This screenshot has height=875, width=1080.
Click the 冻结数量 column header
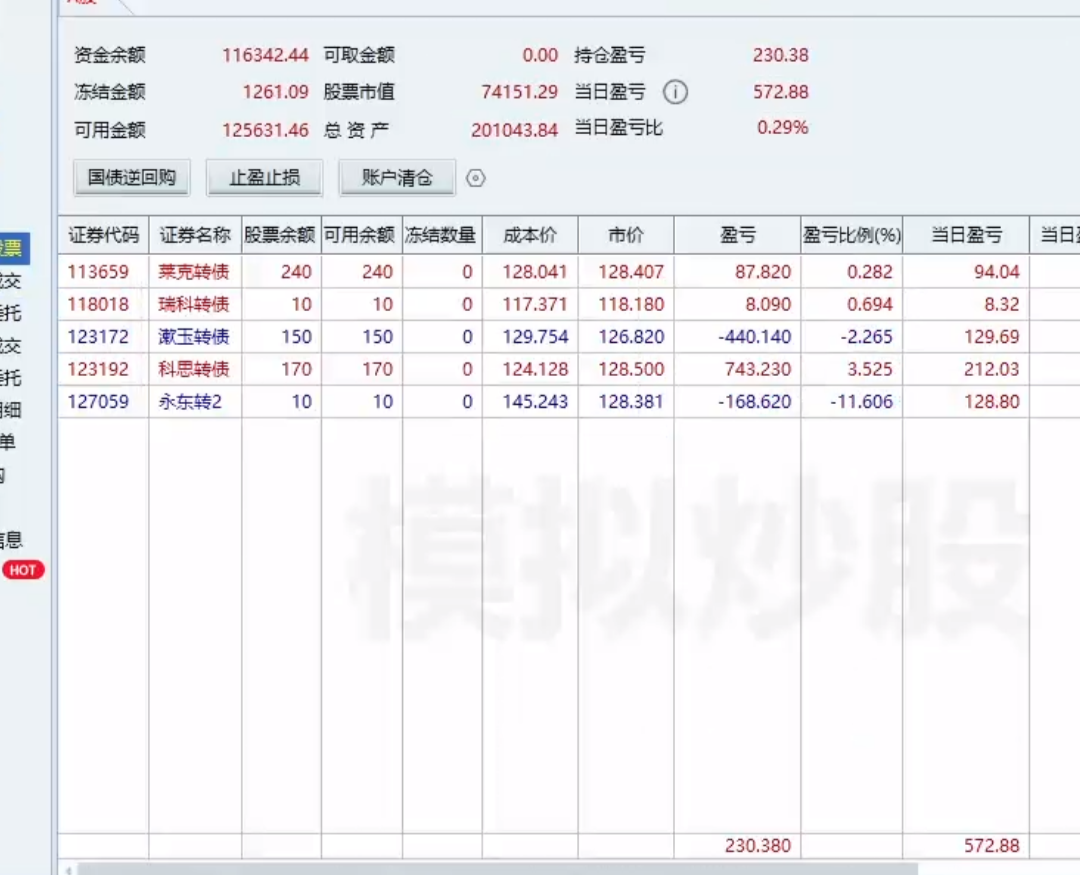coord(441,236)
